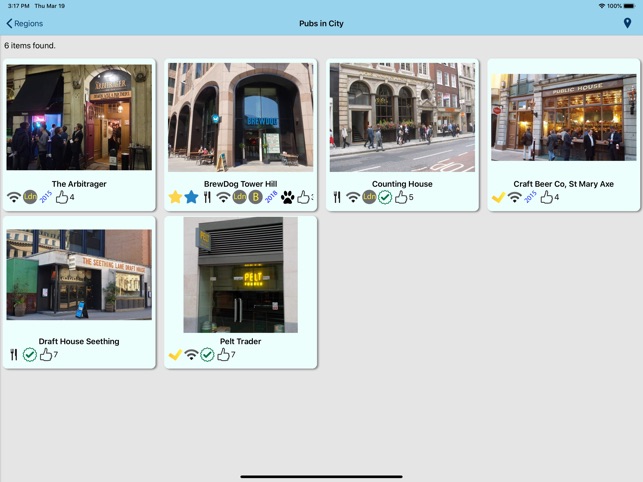Open Pelt Trader photo
643x482 pixels.
pyautogui.click(x=241, y=274)
